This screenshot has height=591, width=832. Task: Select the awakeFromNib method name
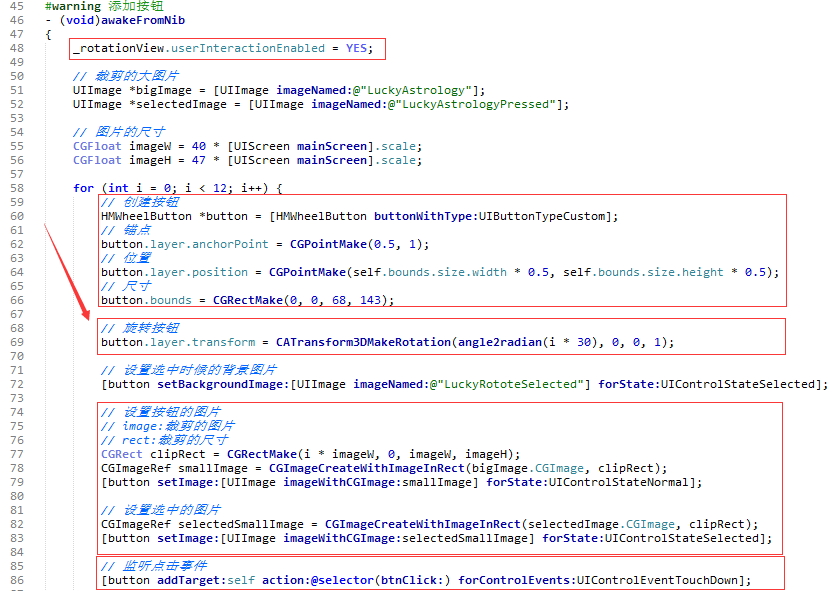coord(143,20)
